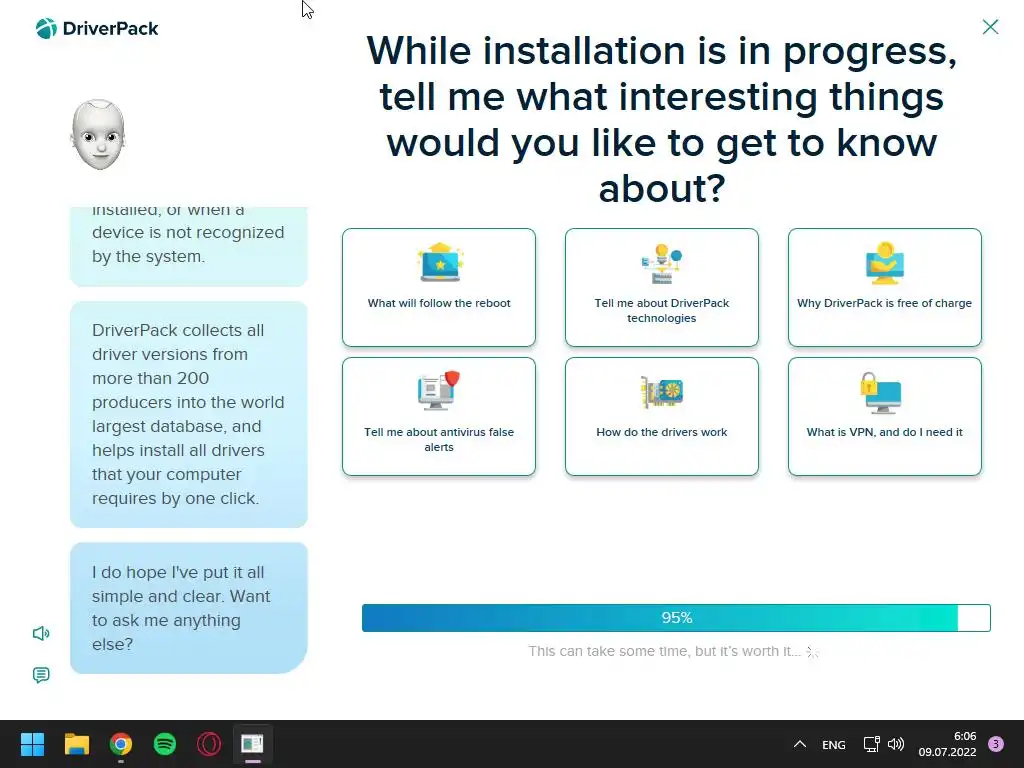Click the loading spinner beside status text
This screenshot has height=768, width=1024.
point(812,652)
